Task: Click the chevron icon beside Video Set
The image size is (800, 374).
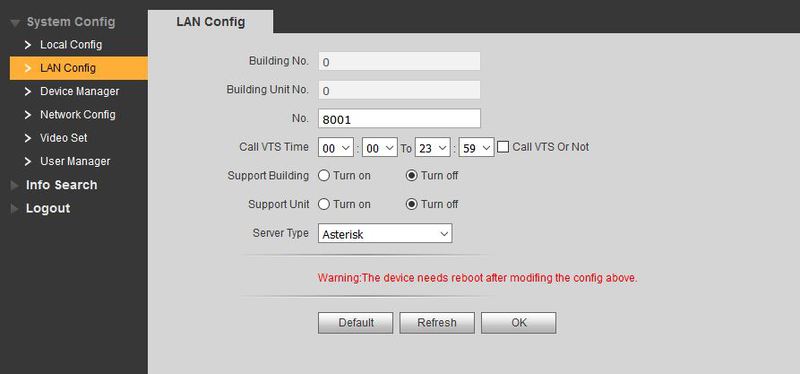Action: click(28, 138)
